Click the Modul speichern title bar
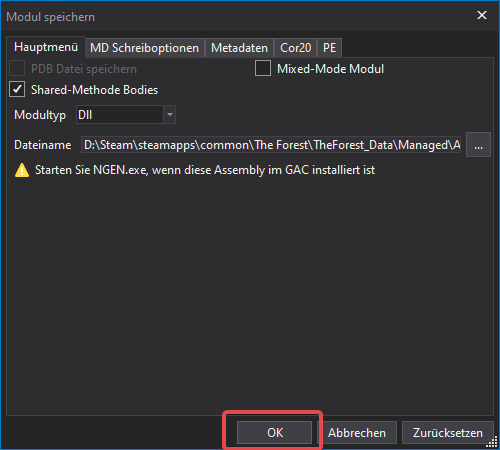This screenshot has height=450, width=500. pos(233,17)
